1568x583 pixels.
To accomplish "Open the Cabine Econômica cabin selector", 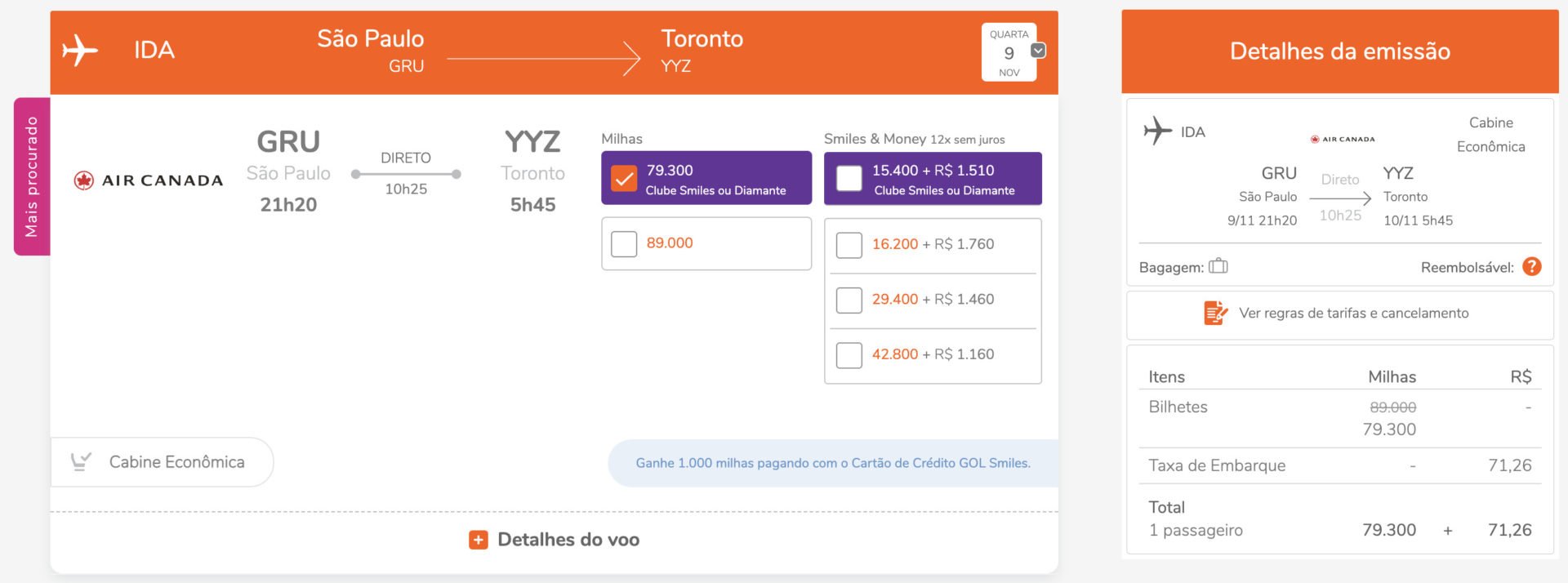I will [x=162, y=462].
